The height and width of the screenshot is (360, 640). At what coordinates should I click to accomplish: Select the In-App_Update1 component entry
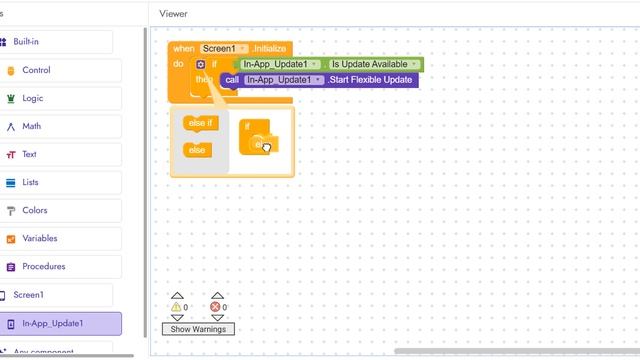(60, 324)
